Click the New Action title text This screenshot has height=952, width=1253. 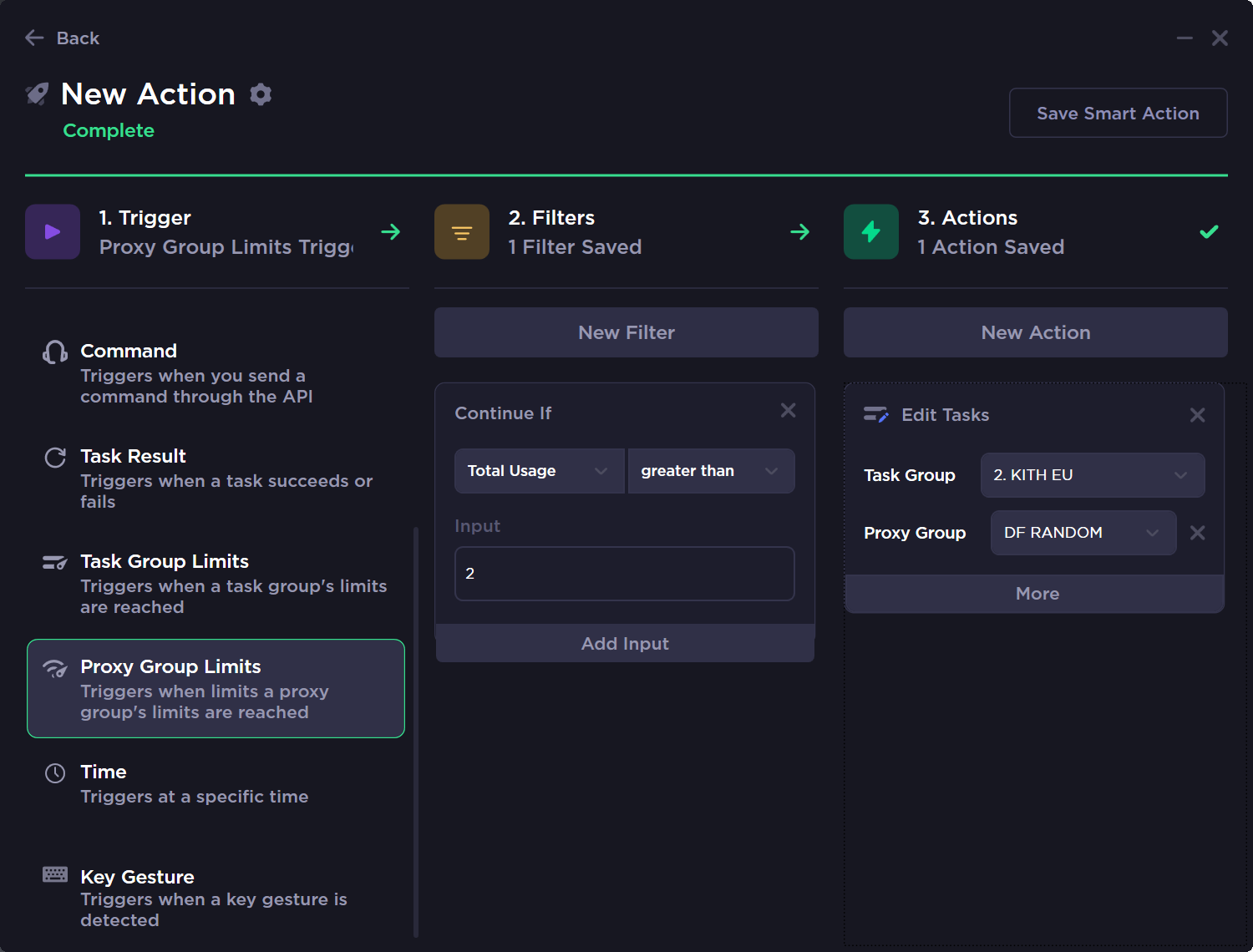tap(148, 94)
